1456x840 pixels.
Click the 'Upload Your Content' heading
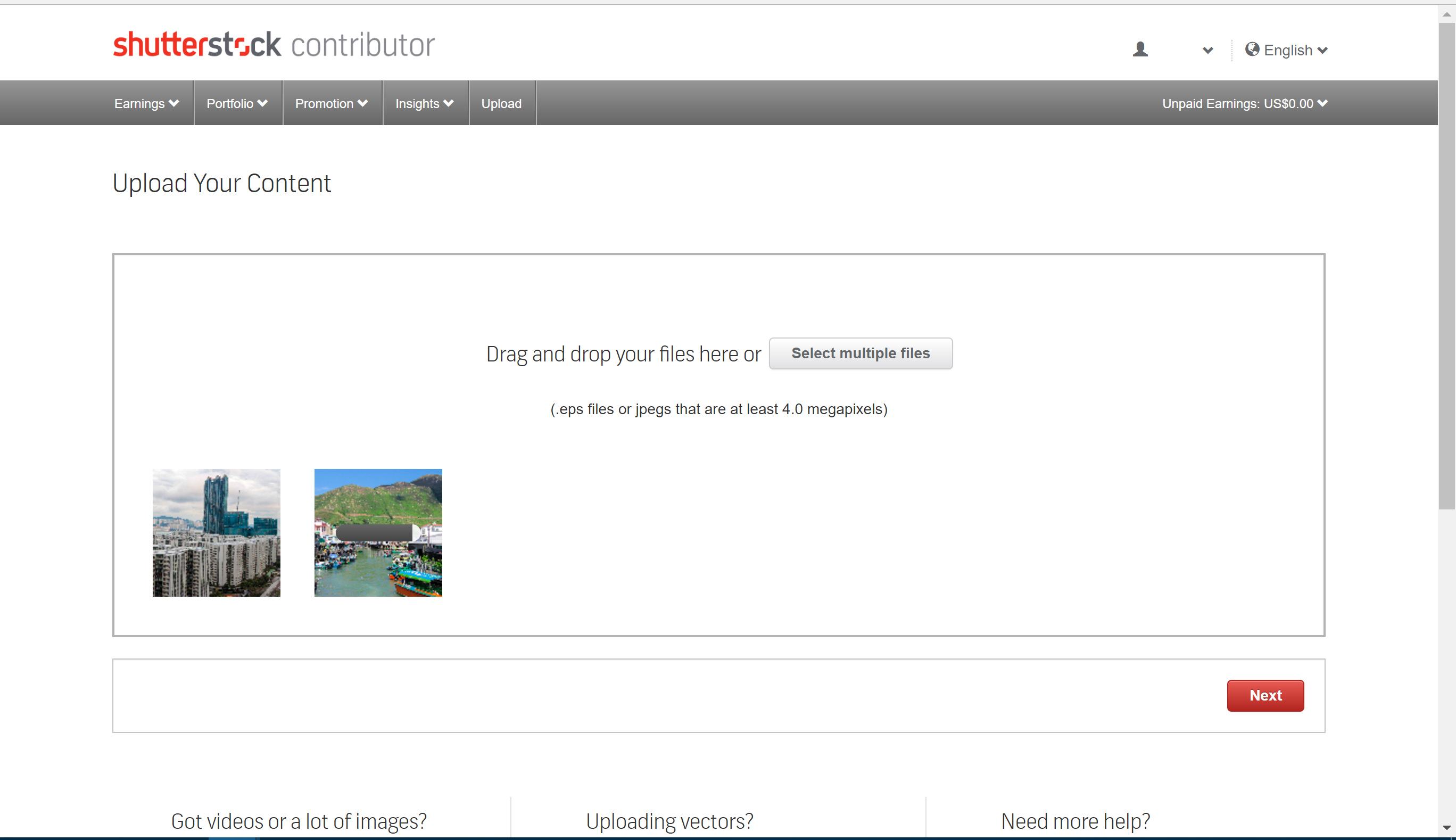(221, 184)
